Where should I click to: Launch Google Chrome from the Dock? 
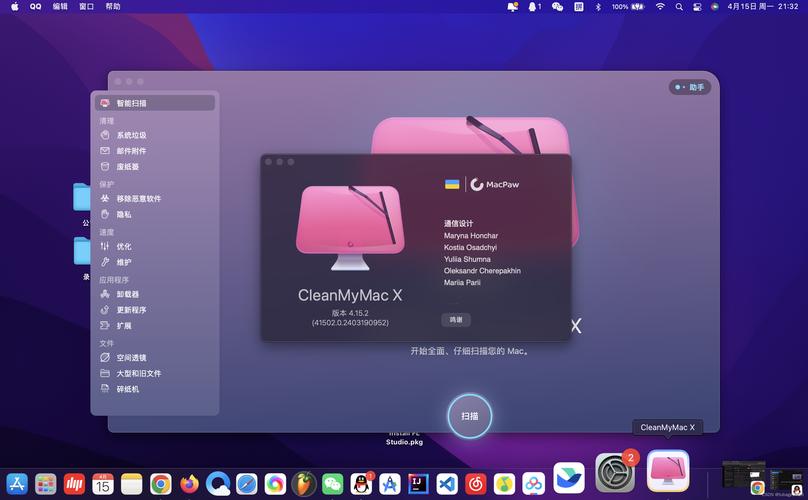pyautogui.click(x=161, y=484)
